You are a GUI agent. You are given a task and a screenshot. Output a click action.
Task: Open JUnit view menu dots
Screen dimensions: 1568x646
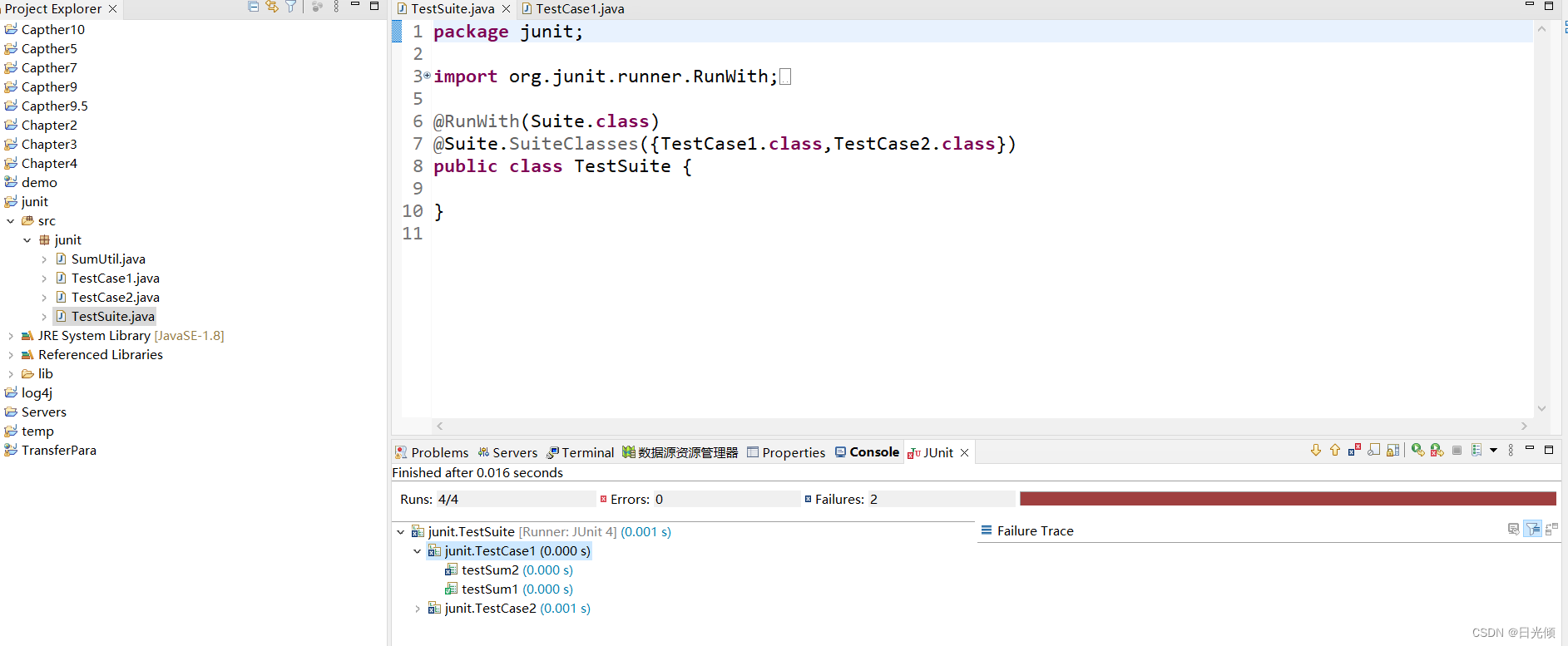(1511, 450)
